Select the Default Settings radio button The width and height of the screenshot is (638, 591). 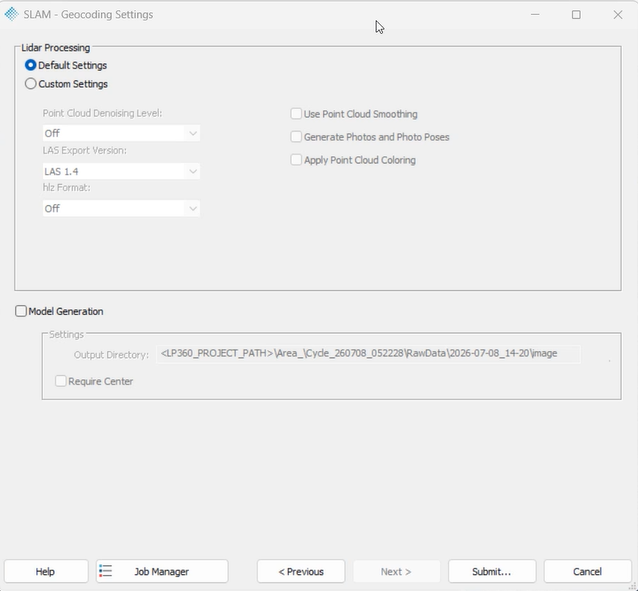pos(31,65)
